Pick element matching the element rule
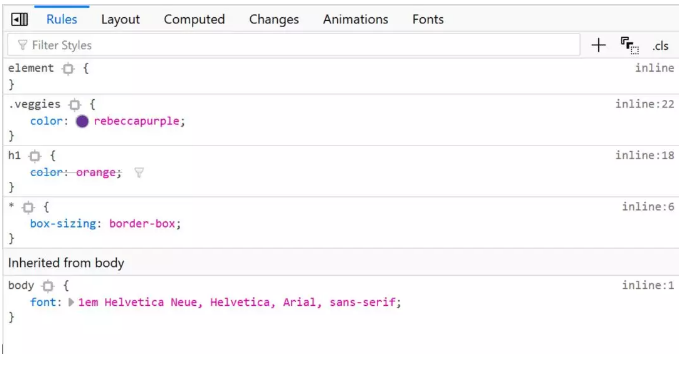This screenshot has width=690, height=376. coord(68,69)
